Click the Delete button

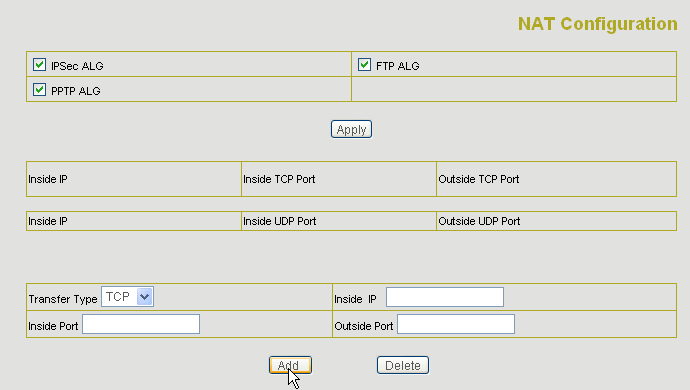tap(403, 365)
